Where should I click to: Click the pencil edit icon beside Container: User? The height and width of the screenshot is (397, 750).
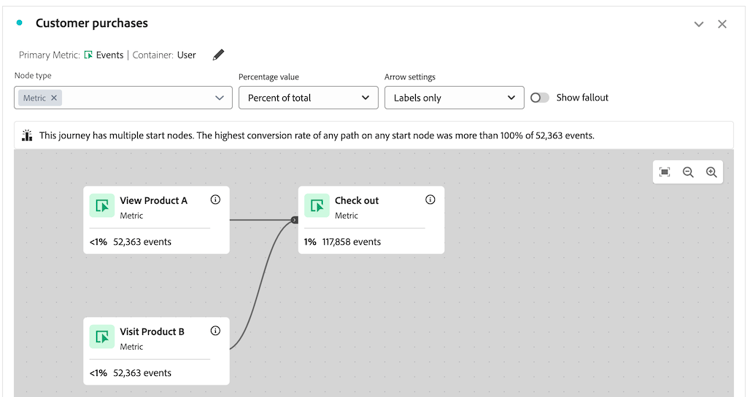218,55
